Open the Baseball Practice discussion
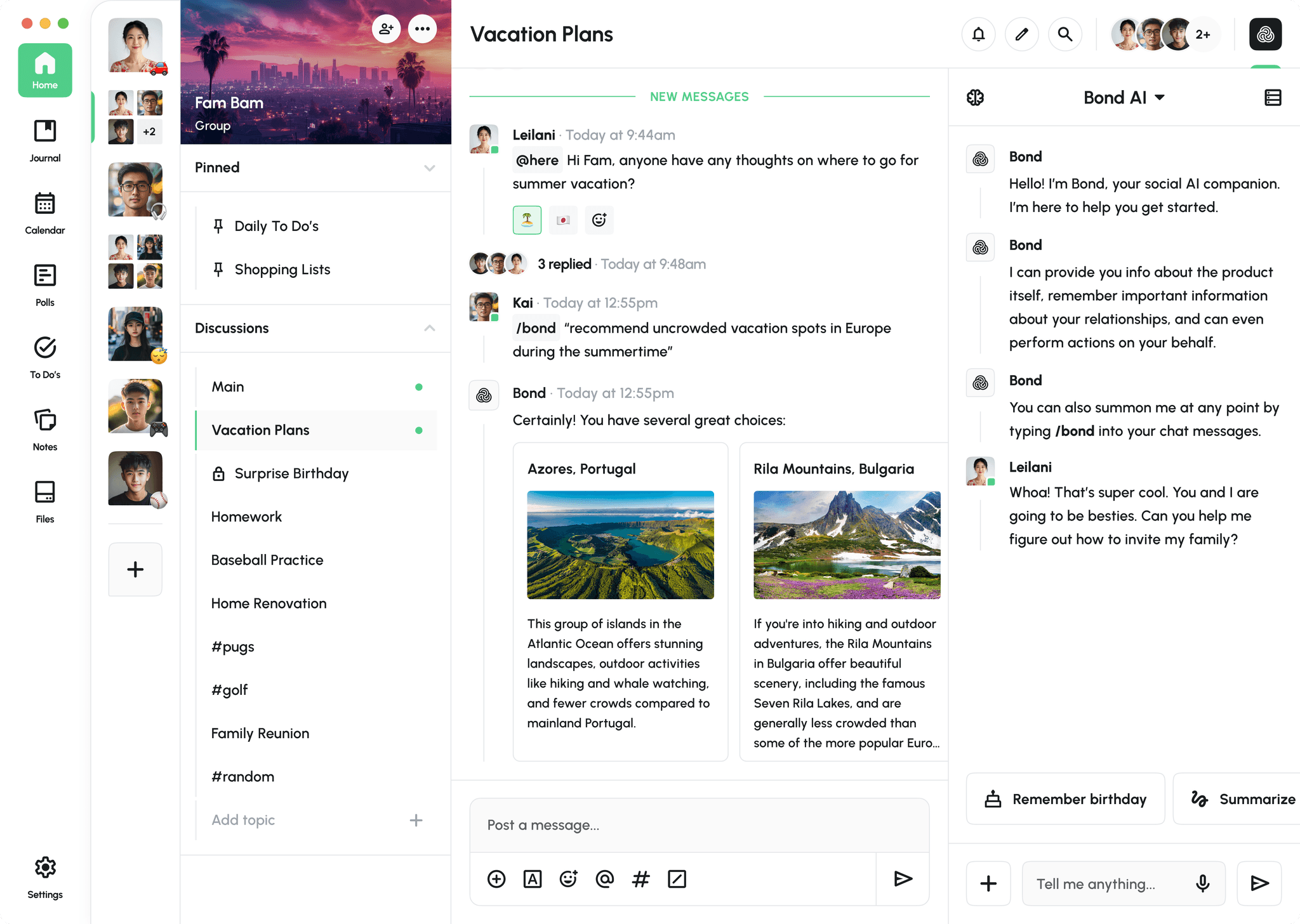This screenshot has height=924, width=1300. coord(316,560)
